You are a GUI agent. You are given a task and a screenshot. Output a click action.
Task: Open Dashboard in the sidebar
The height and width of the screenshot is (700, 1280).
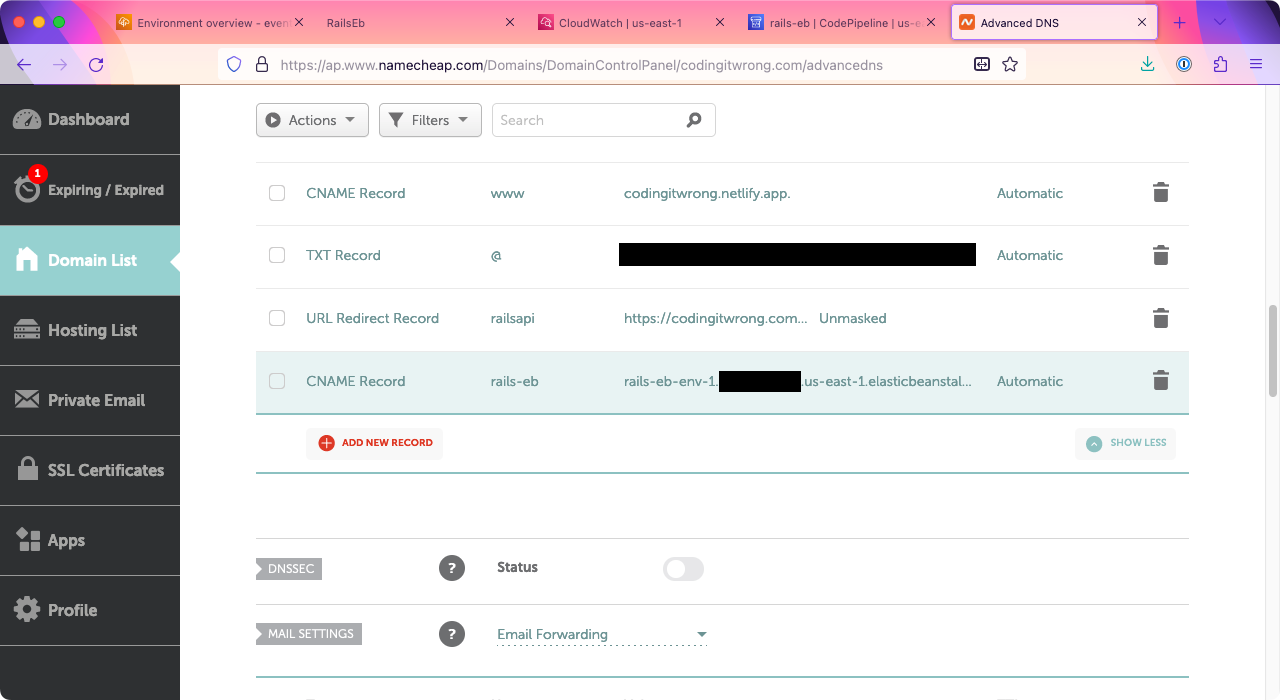click(90, 119)
